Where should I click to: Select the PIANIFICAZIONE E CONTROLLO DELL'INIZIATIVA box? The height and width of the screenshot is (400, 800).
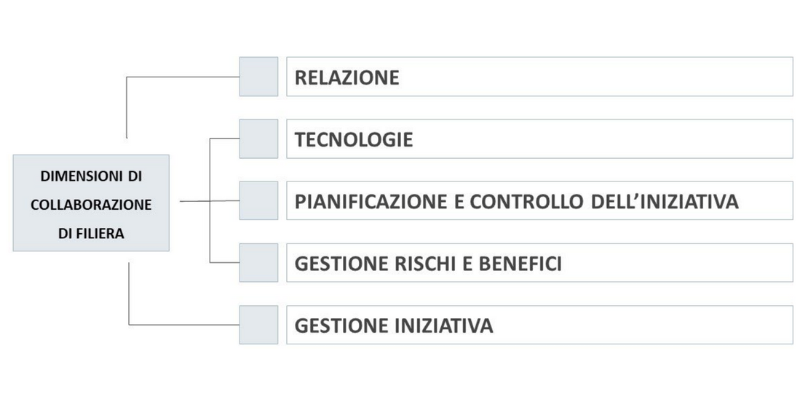tap(540, 201)
